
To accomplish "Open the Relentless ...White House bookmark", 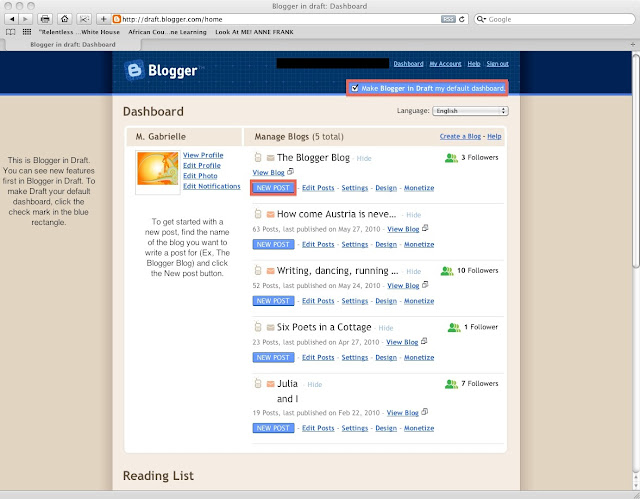I will [x=79, y=32].
